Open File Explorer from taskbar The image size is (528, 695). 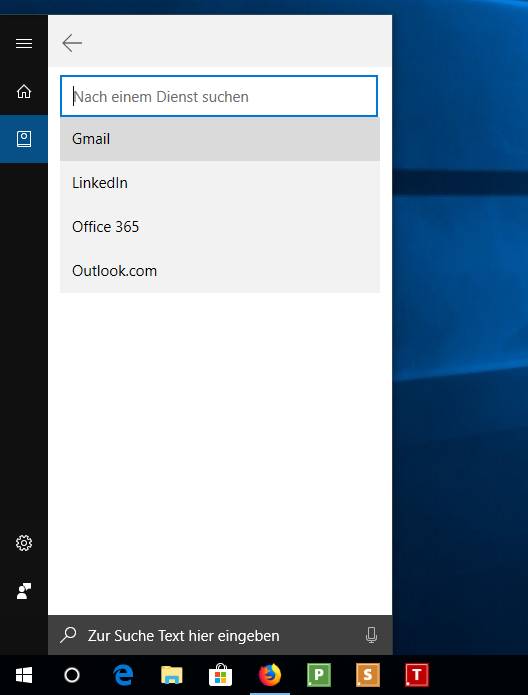tap(172, 675)
